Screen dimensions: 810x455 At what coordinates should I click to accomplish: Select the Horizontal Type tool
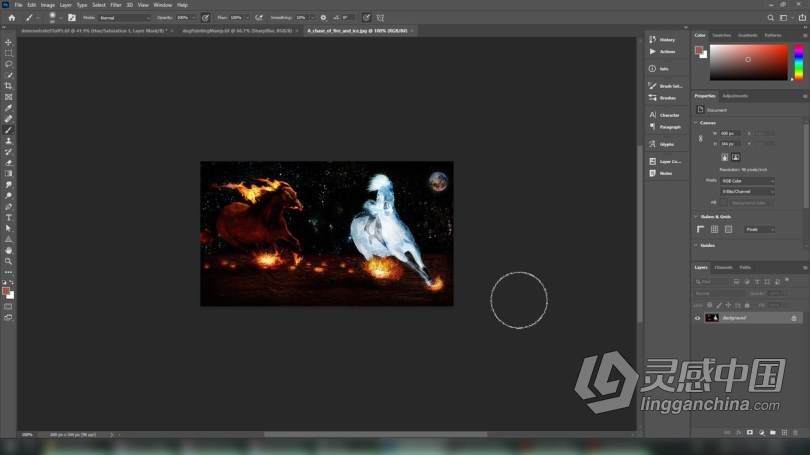coord(8,217)
